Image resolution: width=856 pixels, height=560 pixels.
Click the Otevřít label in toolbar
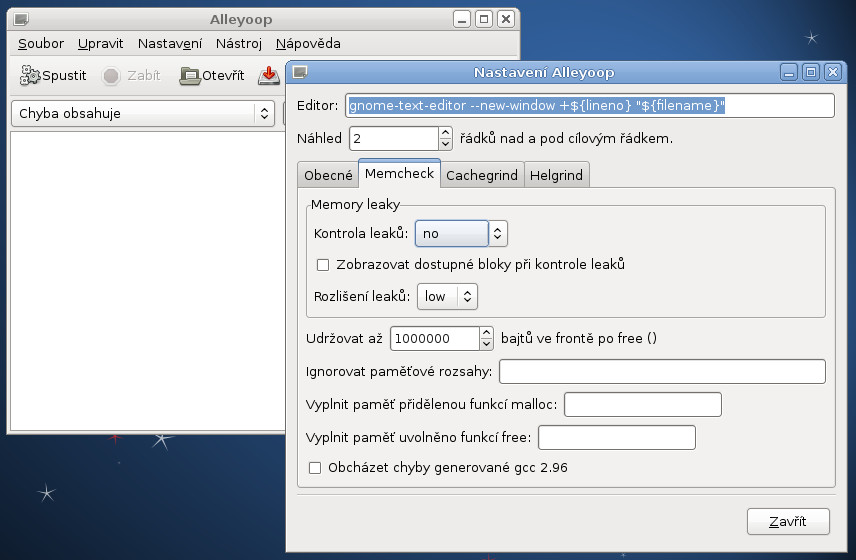(223, 76)
